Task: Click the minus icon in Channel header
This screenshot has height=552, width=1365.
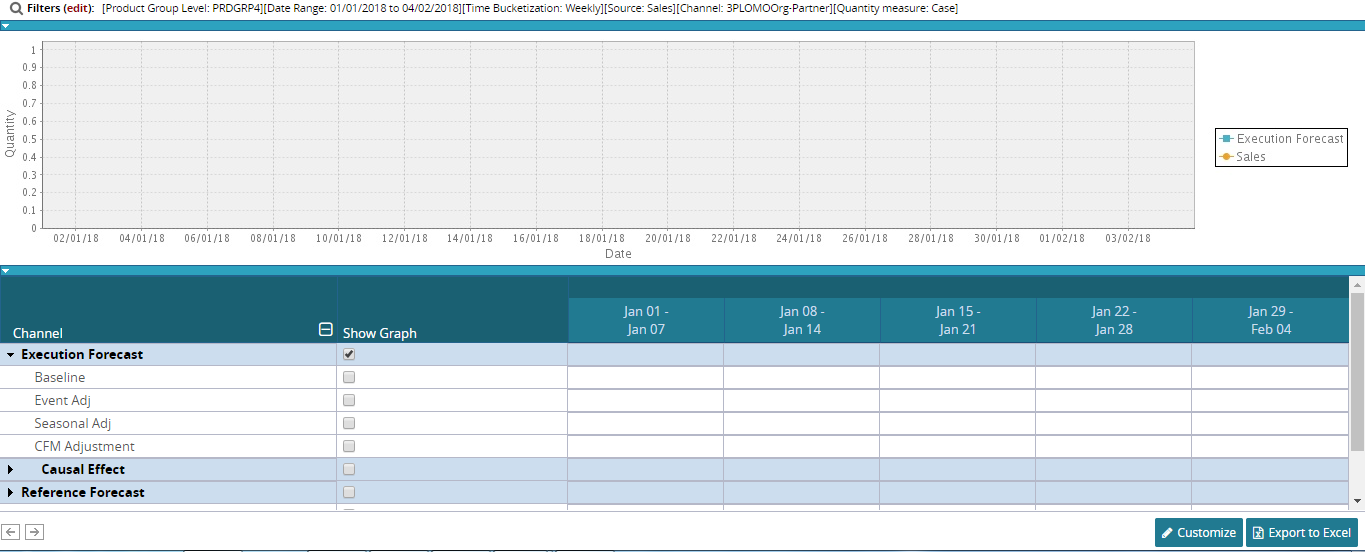Action: 325,330
